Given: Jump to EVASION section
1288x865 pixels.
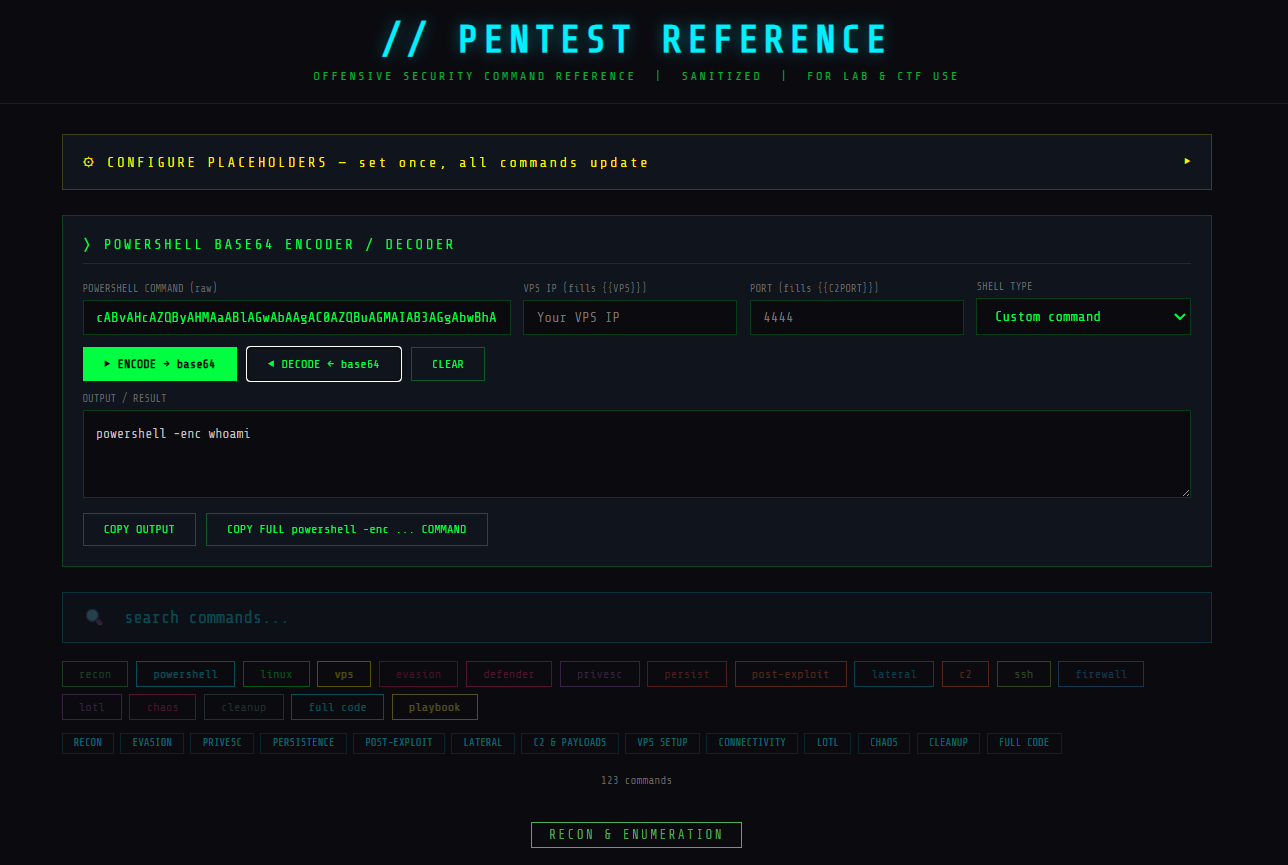Looking at the screenshot, I should click(152, 743).
